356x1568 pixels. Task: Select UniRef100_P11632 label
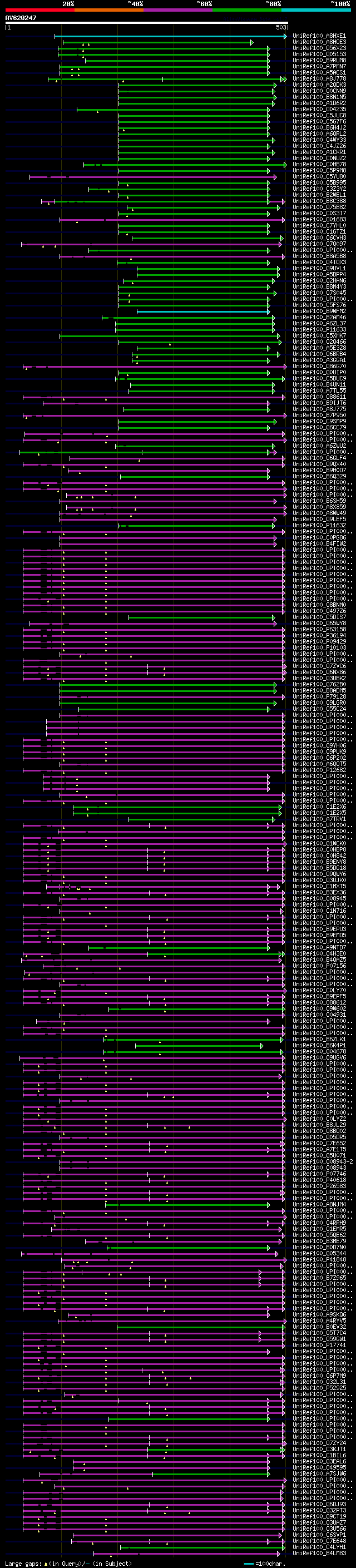319,525
